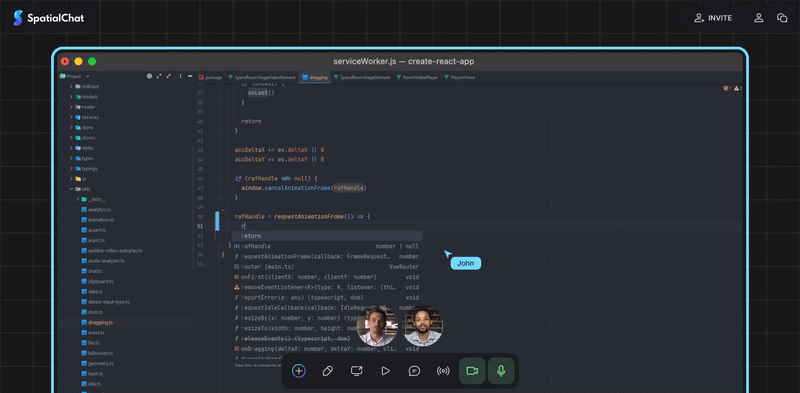800x393 pixels.
Task: Switch to the SpaceRoomStageElement tab
Action: [362, 78]
